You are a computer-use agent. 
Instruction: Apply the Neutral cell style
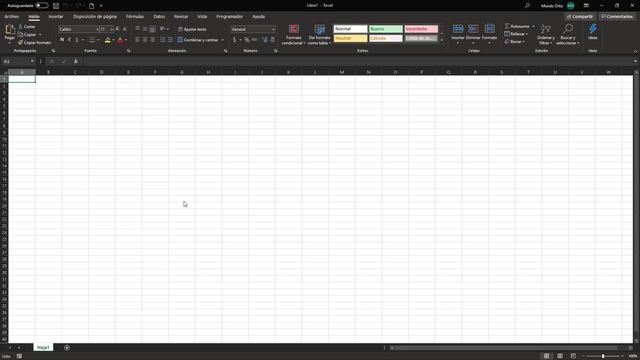(x=350, y=38)
